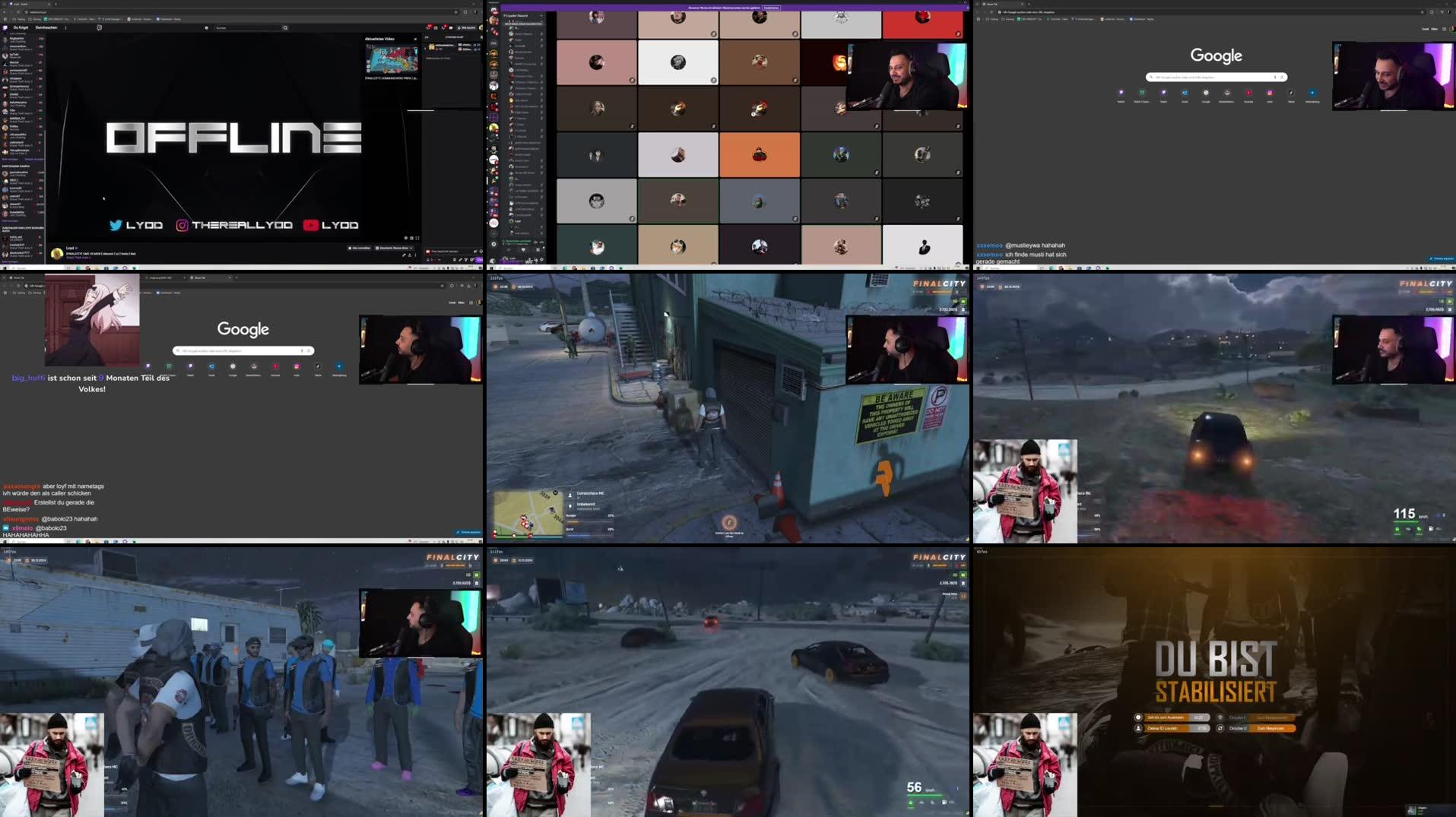1456x817 pixels.
Task: Open the streamer avatar below the Twitch player
Action: [x=57, y=253]
